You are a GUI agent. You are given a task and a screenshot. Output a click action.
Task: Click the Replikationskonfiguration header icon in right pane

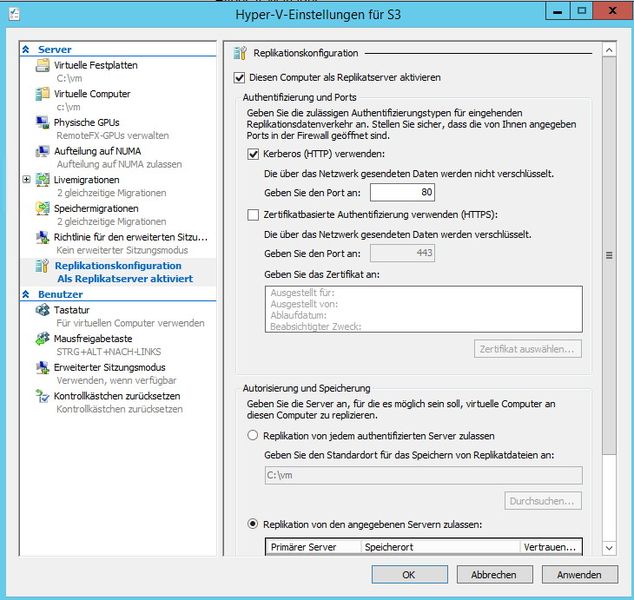240,53
